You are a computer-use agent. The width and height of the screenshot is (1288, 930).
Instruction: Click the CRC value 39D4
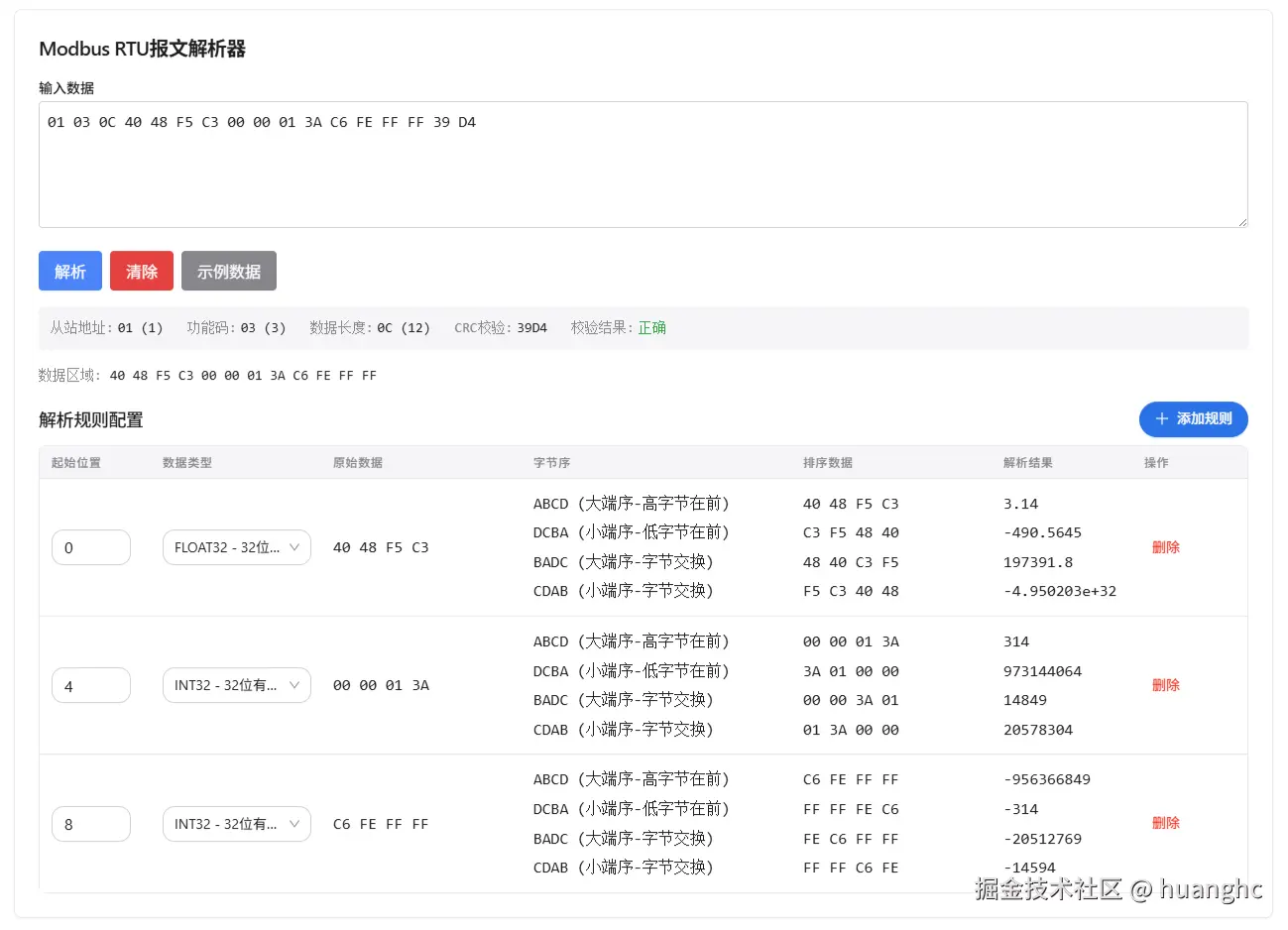tap(531, 327)
